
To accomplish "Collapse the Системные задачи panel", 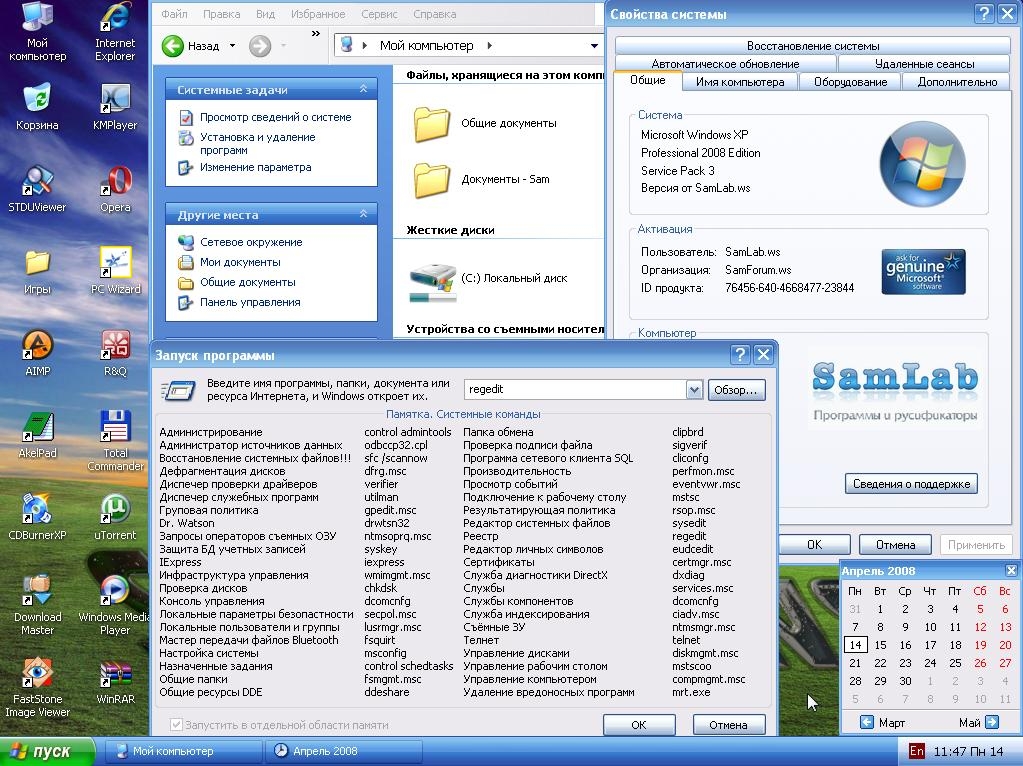I will click(x=363, y=89).
